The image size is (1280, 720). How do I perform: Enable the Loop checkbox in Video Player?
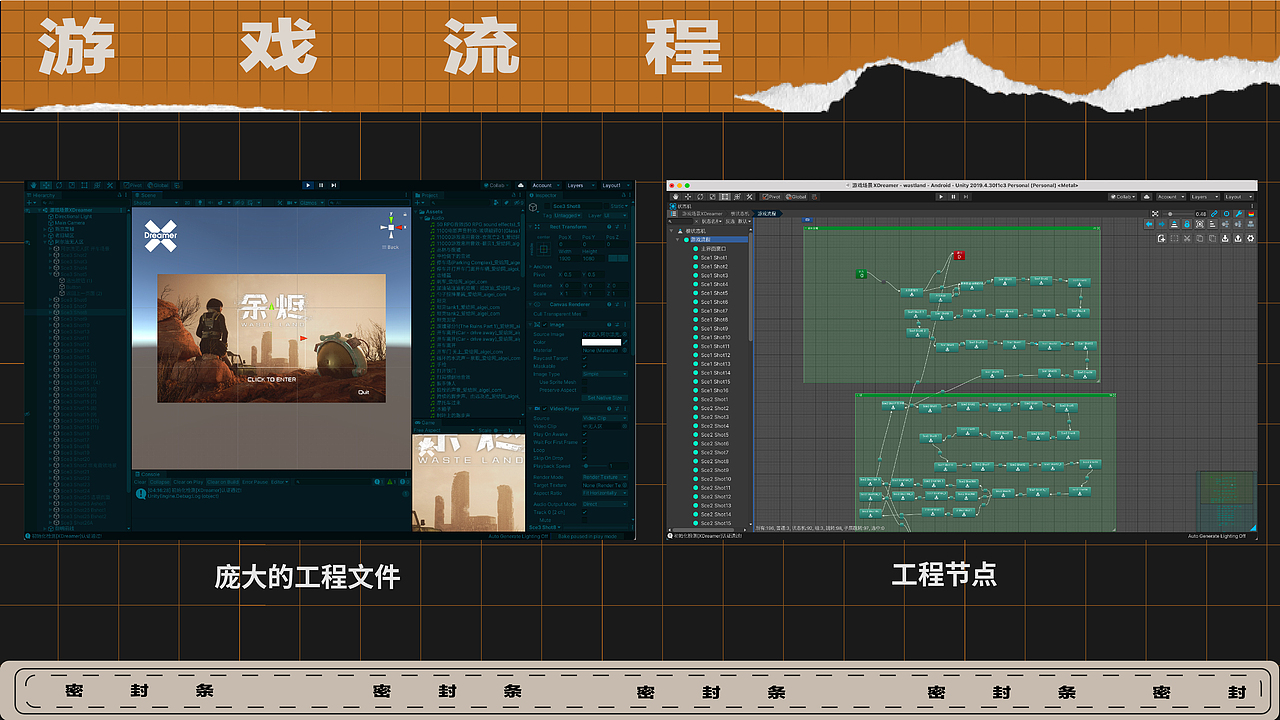click(x=585, y=449)
